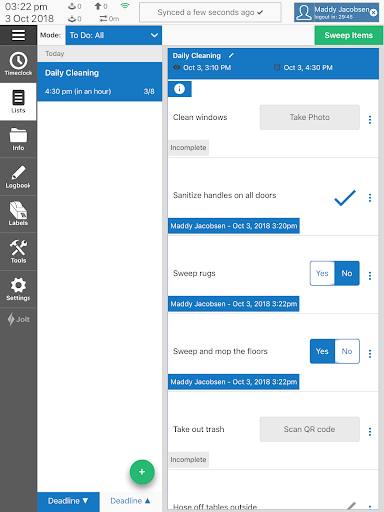
Task: Click Scan QR code for trash
Action: tap(310, 429)
